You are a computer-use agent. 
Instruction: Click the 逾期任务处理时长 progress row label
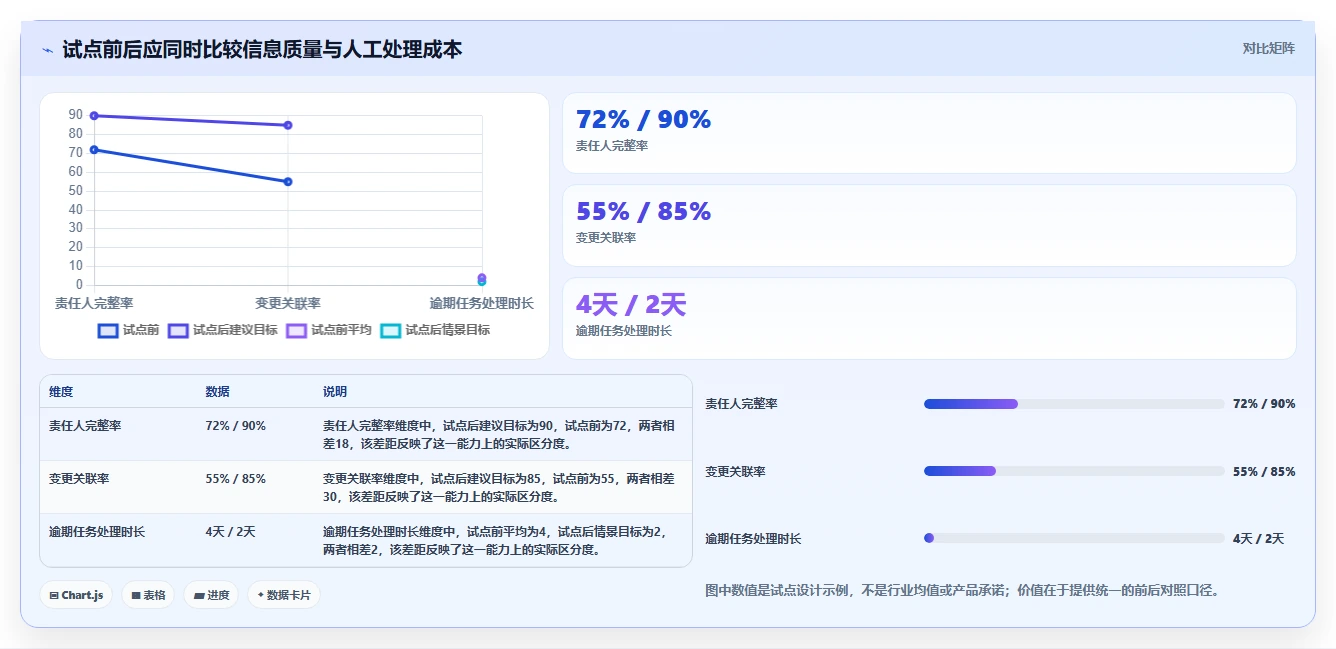753,538
